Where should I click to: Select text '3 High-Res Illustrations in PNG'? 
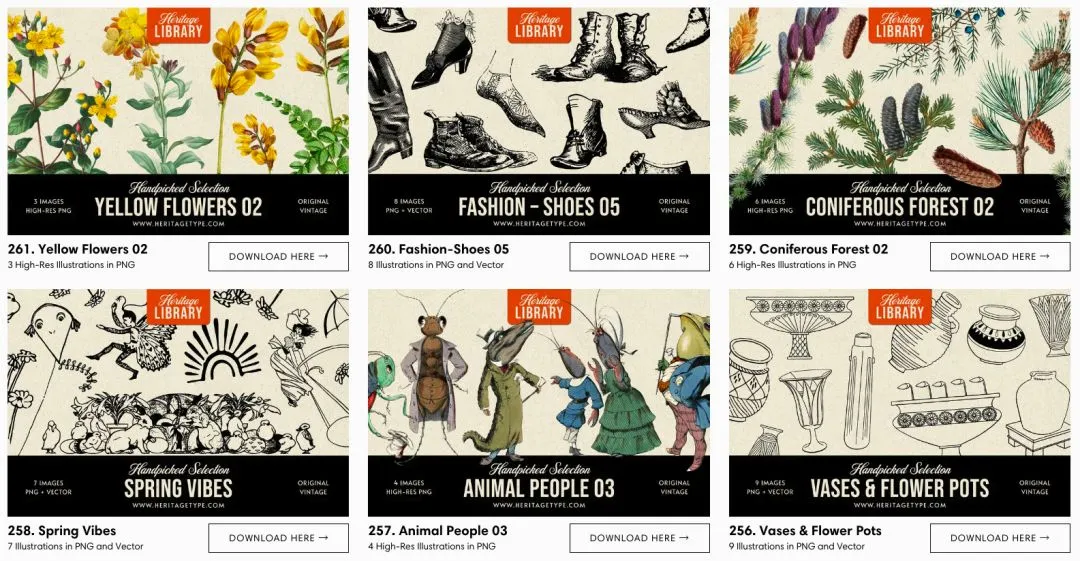[x=72, y=265]
